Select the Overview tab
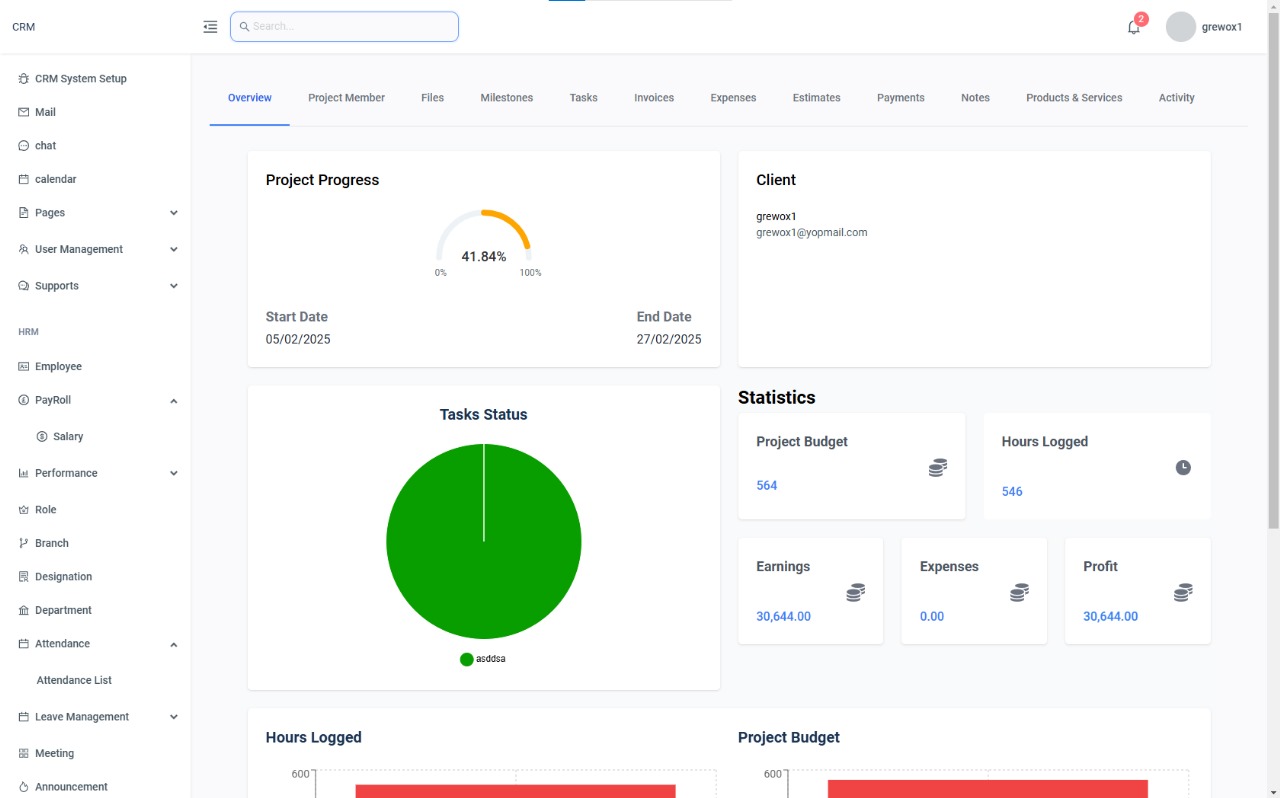This screenshot has height=798, width=1280. pyautogui.click(x=250, y=98)
